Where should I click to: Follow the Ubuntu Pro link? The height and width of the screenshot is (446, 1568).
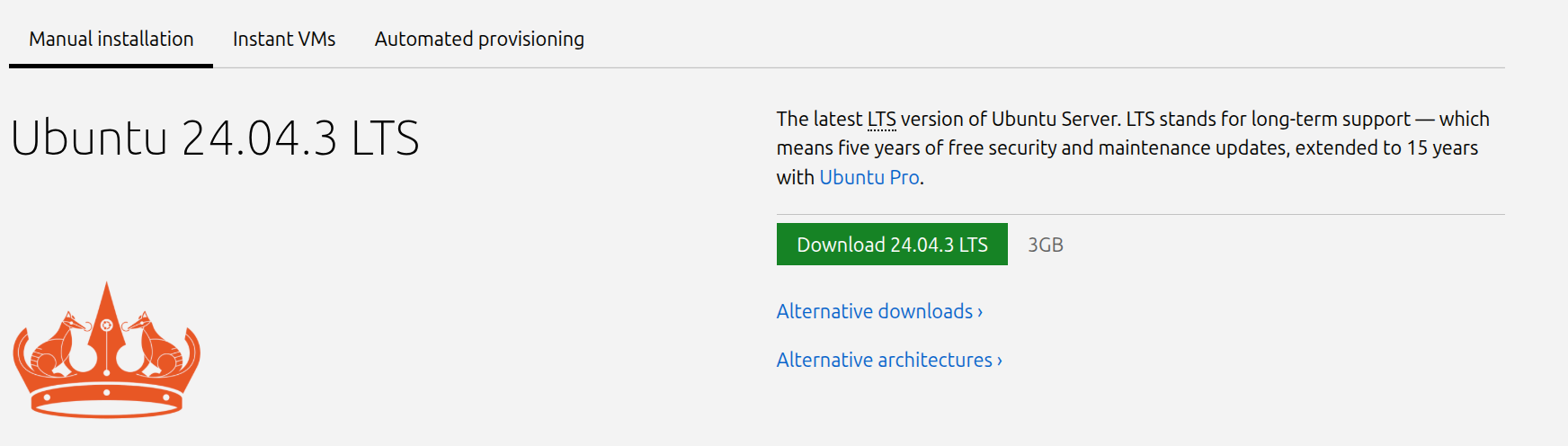(869, 177)
